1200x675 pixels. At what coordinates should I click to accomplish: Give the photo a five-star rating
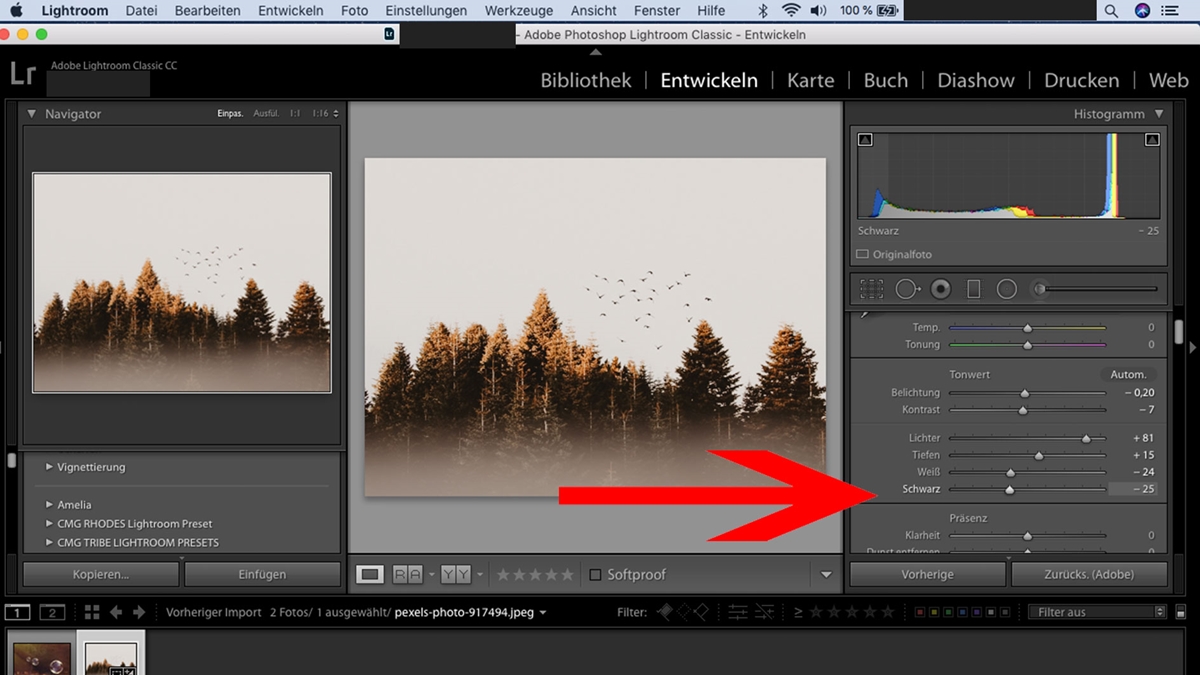tap(567, 574)
